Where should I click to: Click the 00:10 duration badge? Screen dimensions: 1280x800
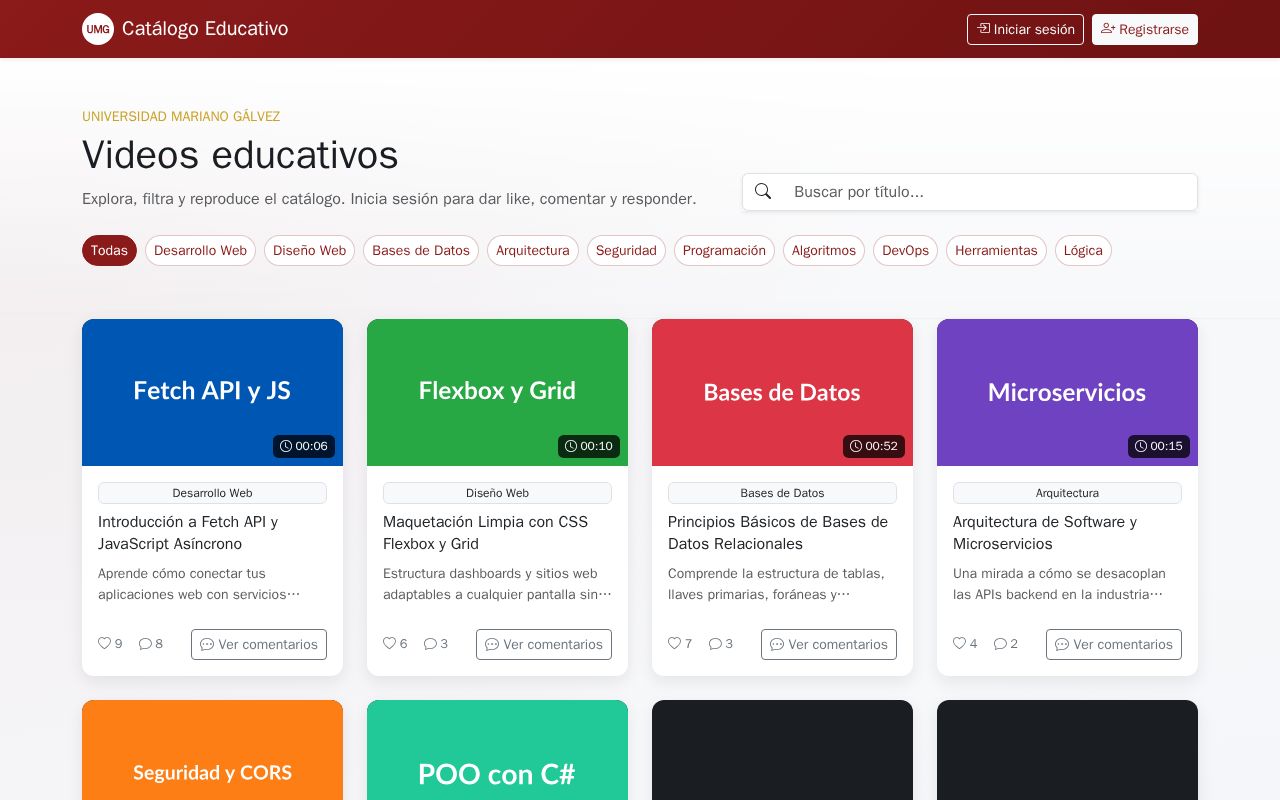(589, 446)
